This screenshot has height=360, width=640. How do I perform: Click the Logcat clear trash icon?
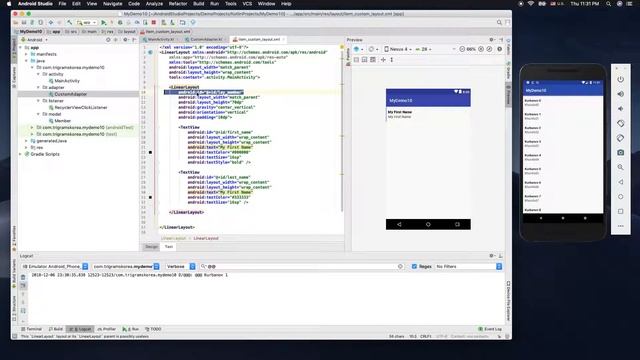(x=23, y=277)
